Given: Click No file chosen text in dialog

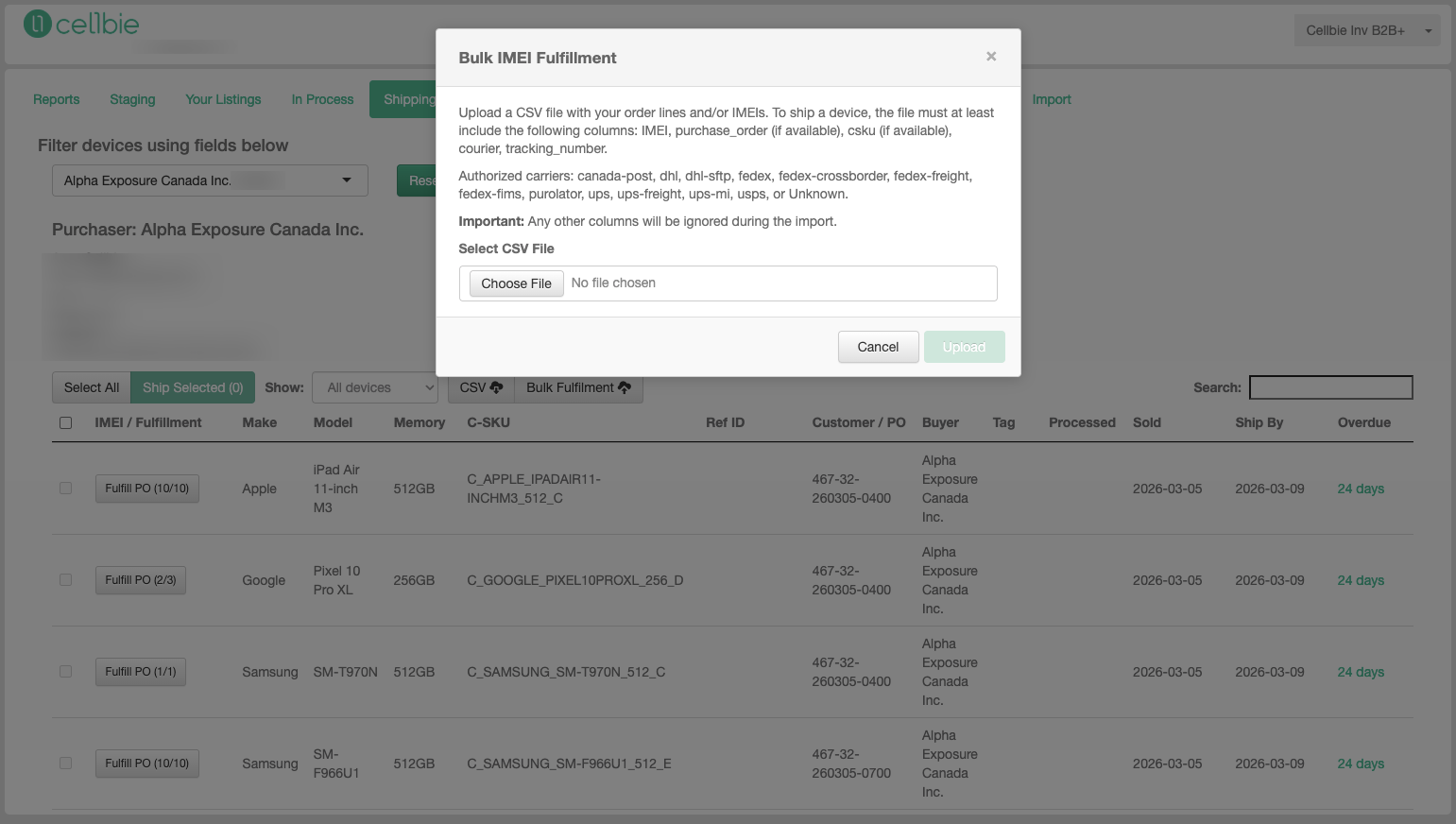Looking at the screenshot, I should [613, 283].
